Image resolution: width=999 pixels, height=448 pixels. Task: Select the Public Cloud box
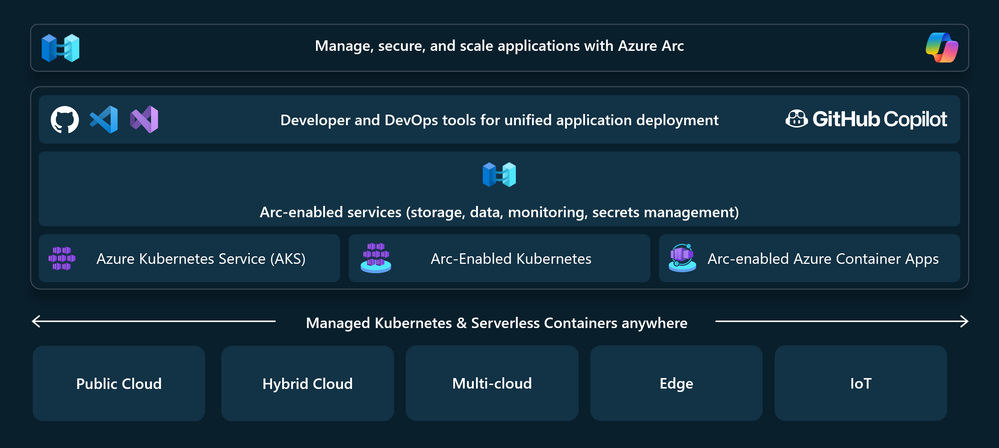(119, 384)
